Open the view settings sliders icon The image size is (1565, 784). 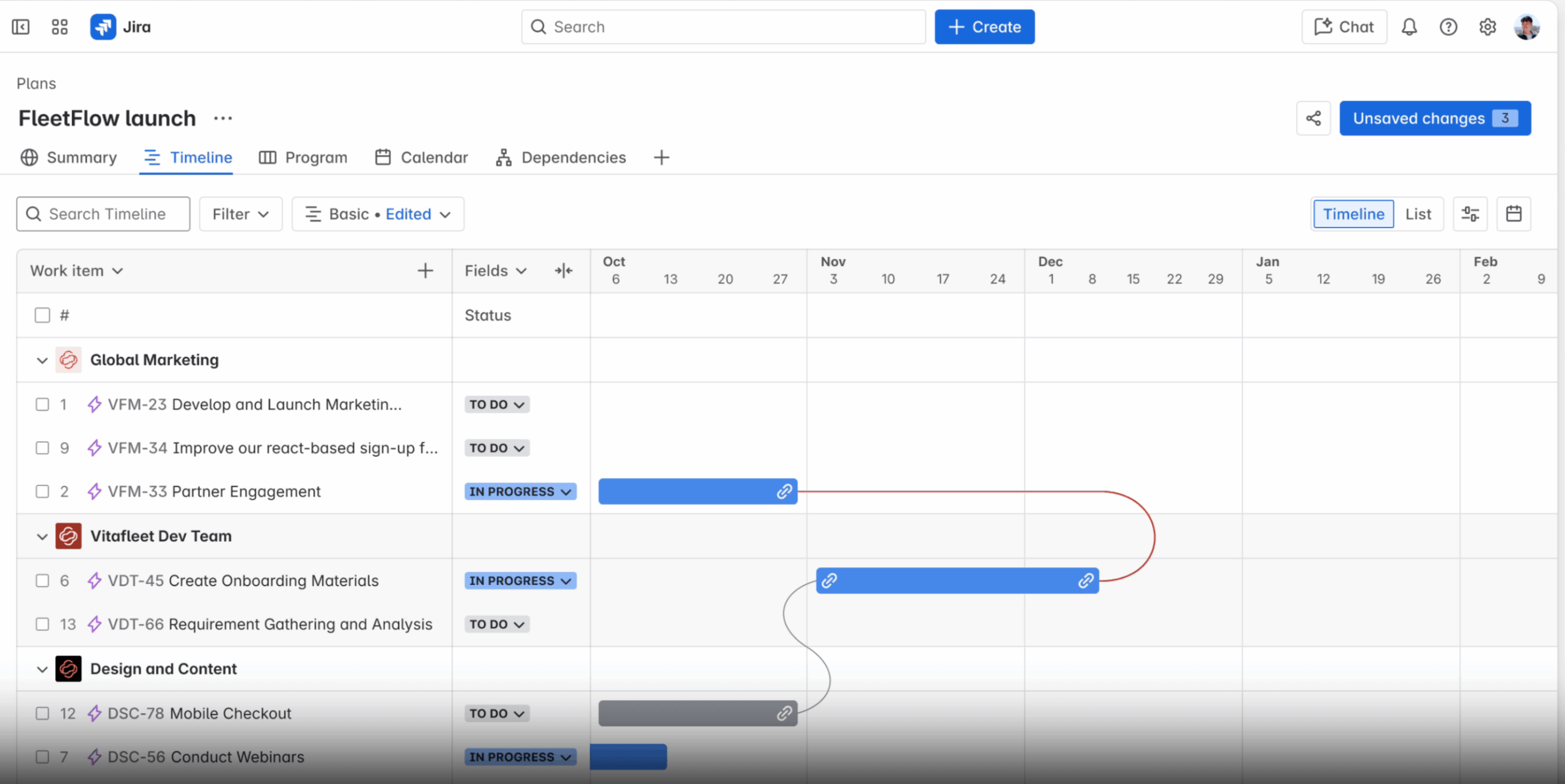point(1470,214)
